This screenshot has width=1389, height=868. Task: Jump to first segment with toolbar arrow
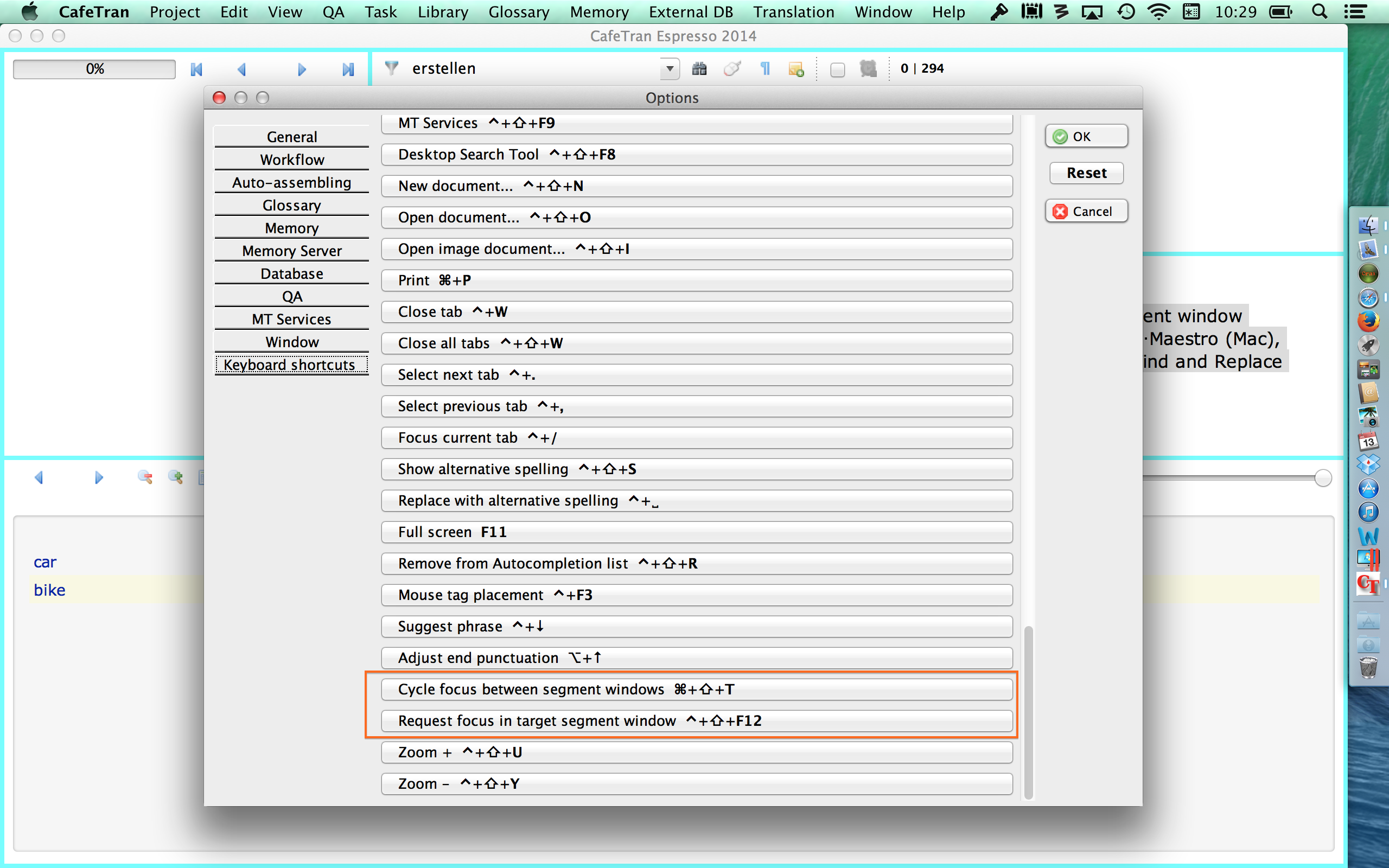coord(196,69)
